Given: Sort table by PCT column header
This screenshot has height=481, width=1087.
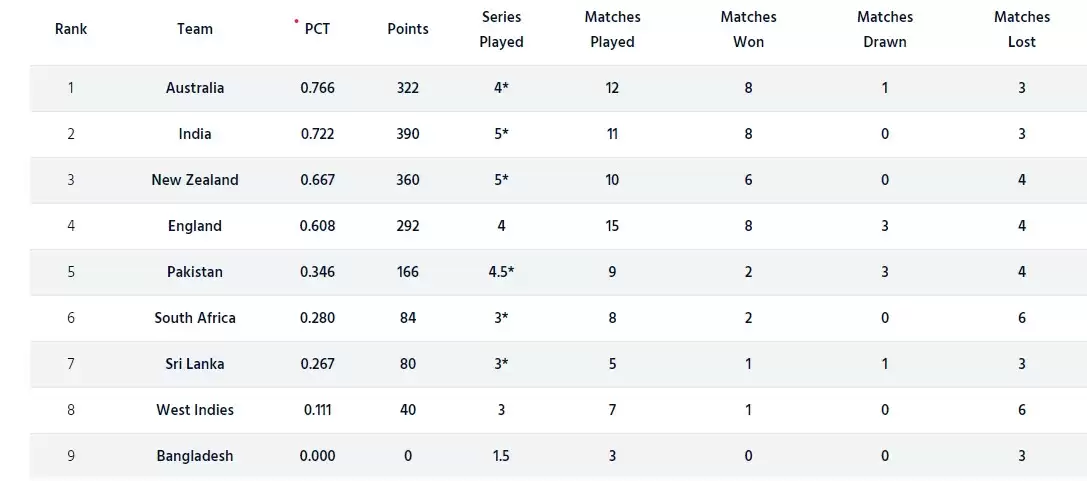Looking at the screenshot, I should coord(317,29).
